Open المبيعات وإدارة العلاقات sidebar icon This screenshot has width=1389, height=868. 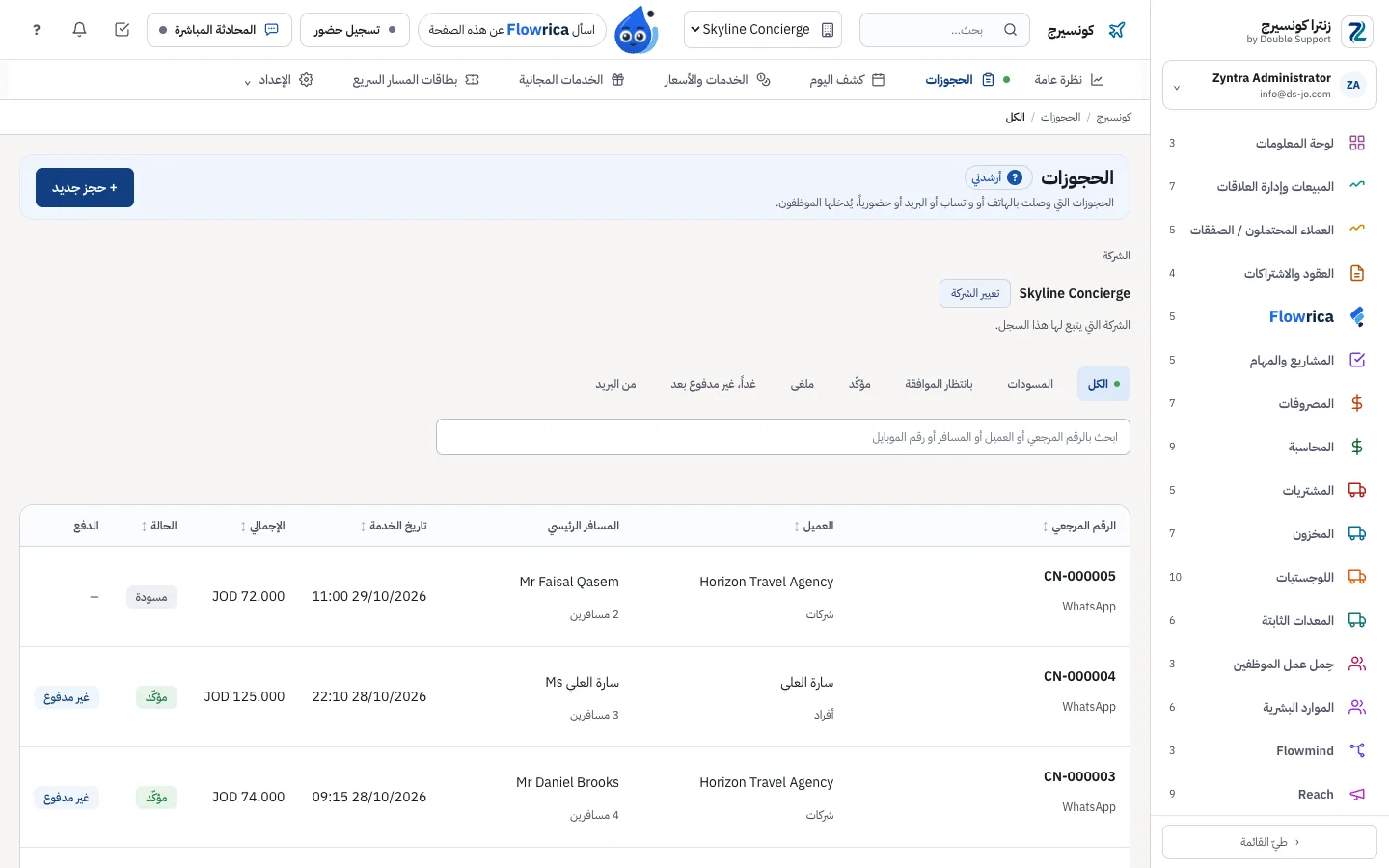click(1357, 186)
